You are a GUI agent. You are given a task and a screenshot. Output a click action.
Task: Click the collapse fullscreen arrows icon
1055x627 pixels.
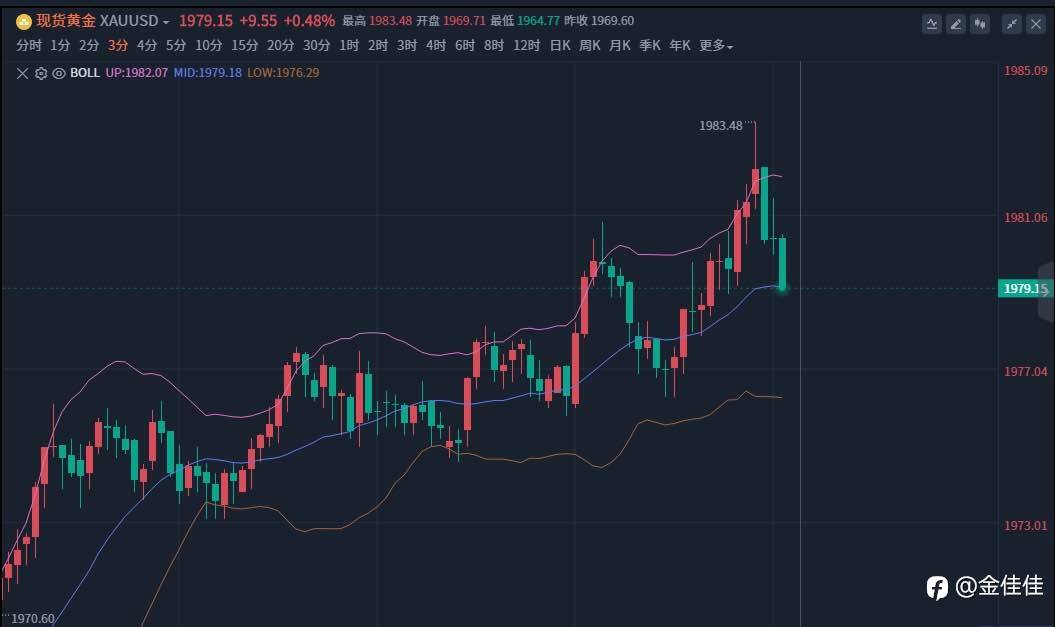click(1012, 24)
